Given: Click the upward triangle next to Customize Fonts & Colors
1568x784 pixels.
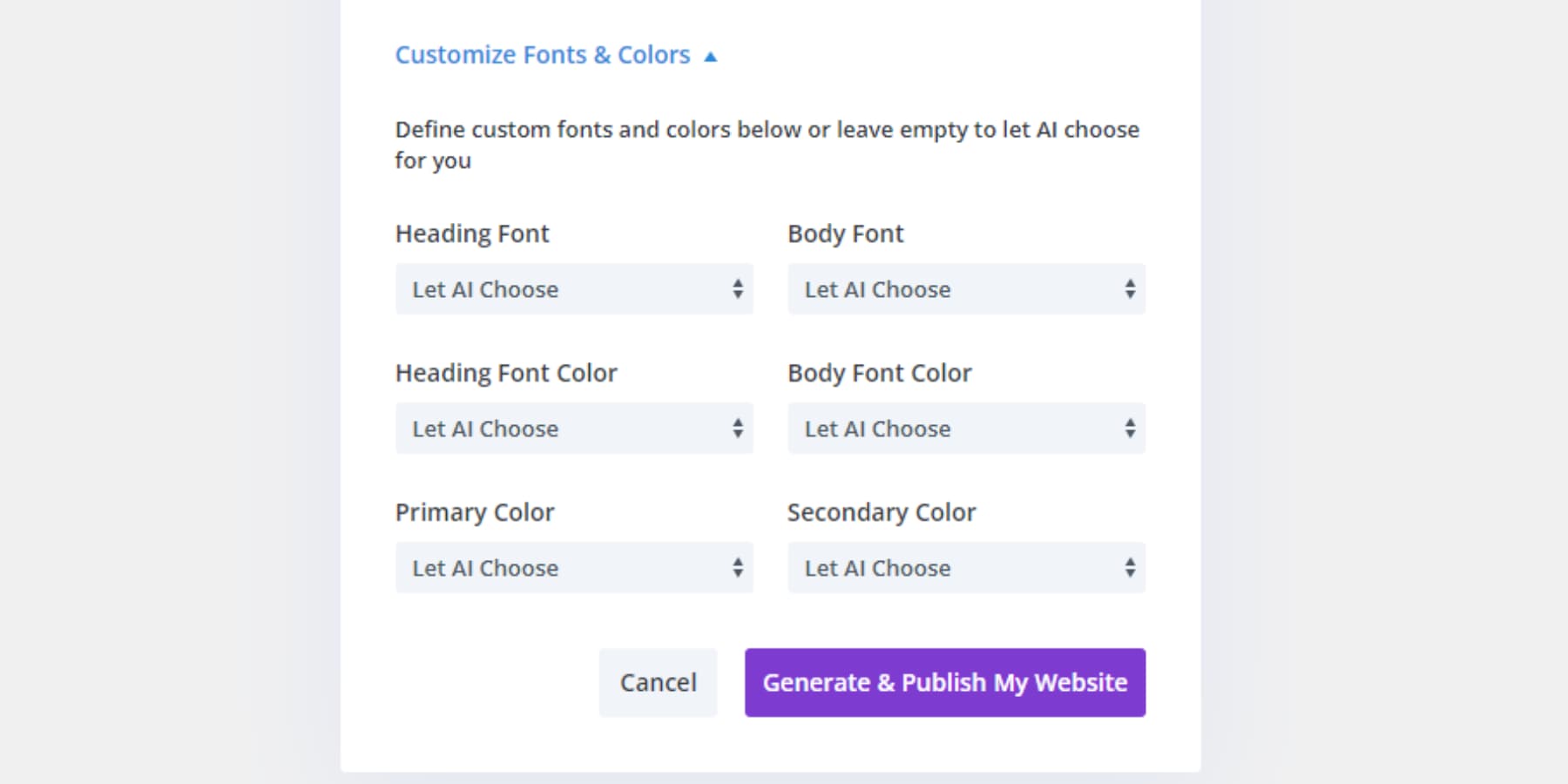Looking at the screenshot, I should coord(711,55).
